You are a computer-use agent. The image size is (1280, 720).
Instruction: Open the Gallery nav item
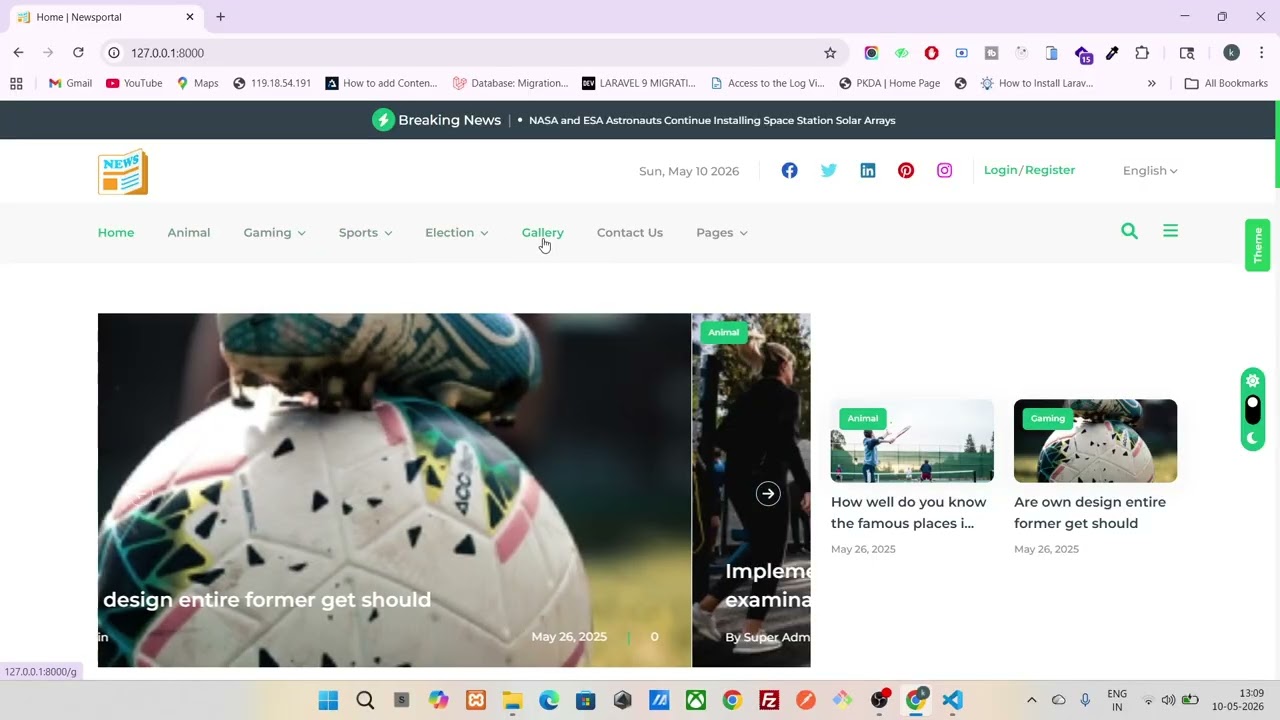pyautogui.click(x=543, y=232)
